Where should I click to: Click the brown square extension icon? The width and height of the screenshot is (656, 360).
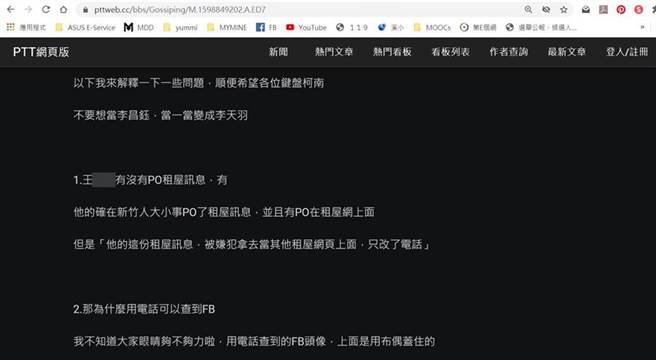pos(603,9)
